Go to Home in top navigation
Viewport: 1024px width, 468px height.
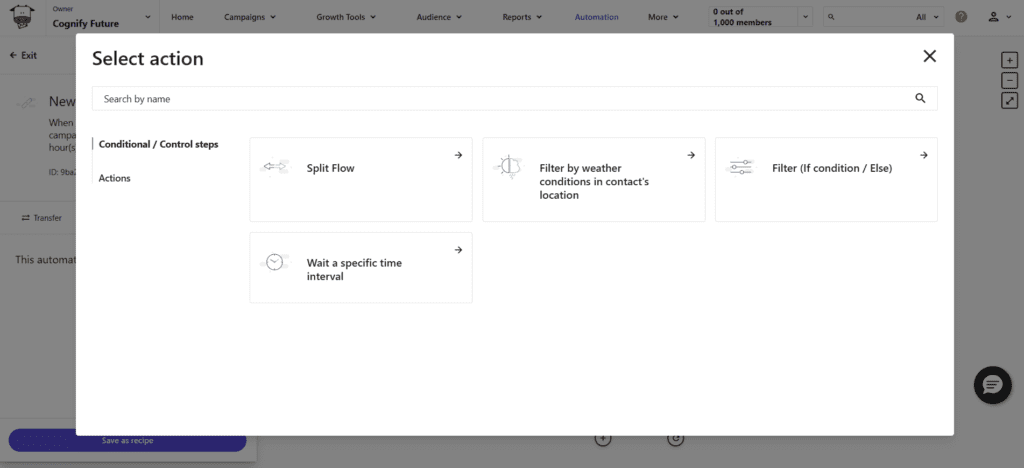pos(182,18)
